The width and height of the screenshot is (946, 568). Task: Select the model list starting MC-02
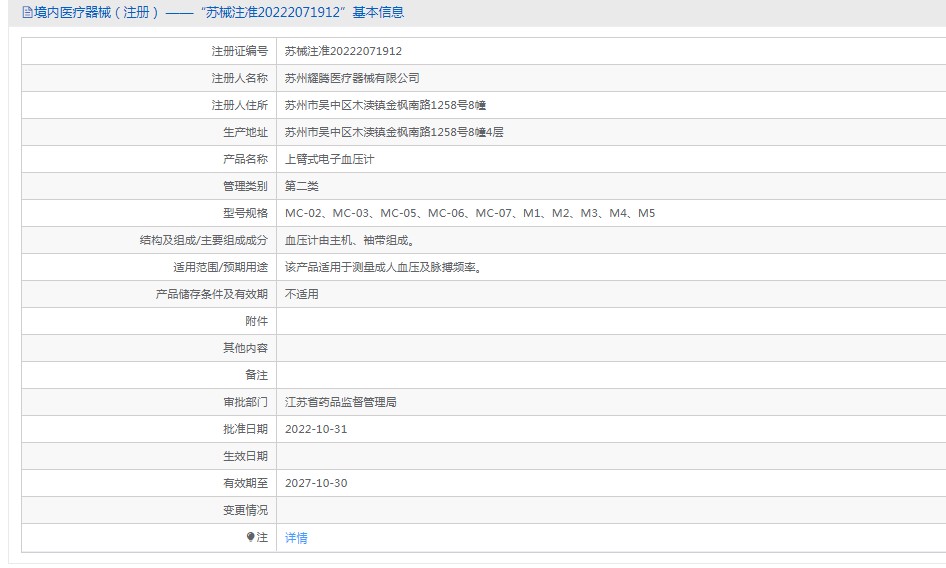pos(470,213)
